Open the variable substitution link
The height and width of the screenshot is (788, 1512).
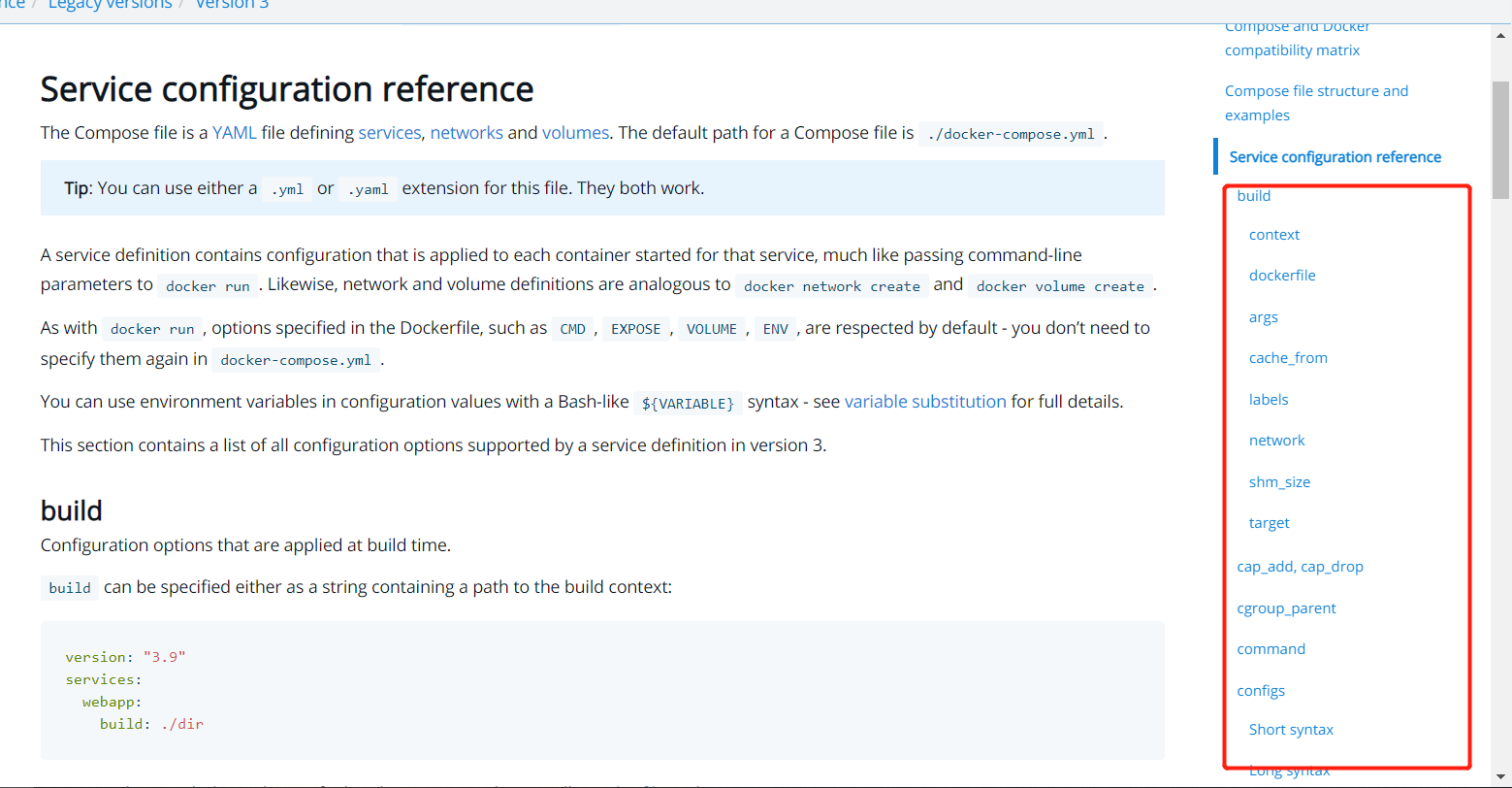click(x=924, y=402)
